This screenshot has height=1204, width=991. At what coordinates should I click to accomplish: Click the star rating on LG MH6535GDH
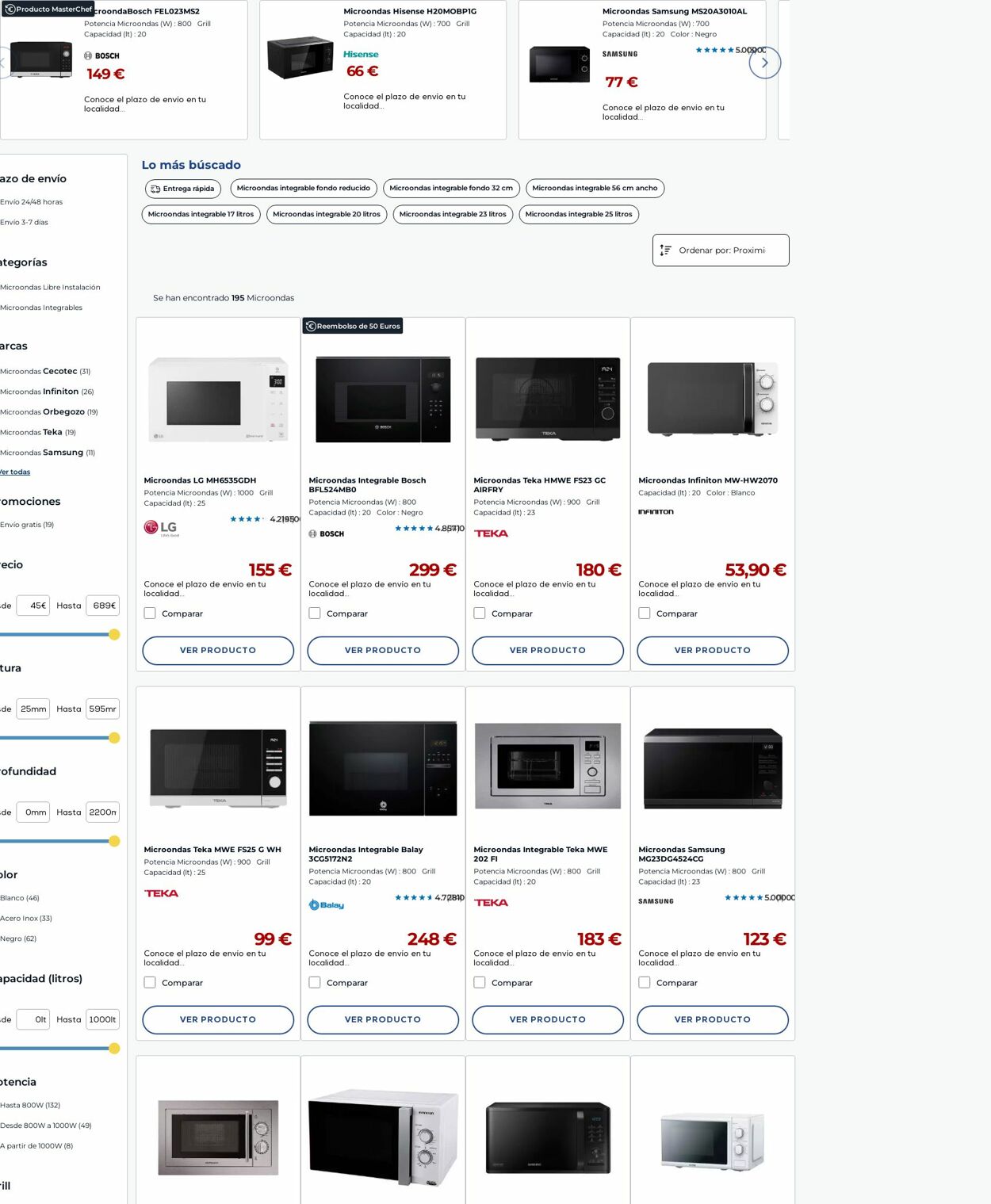pyautogui.click(x=246, y=519)
